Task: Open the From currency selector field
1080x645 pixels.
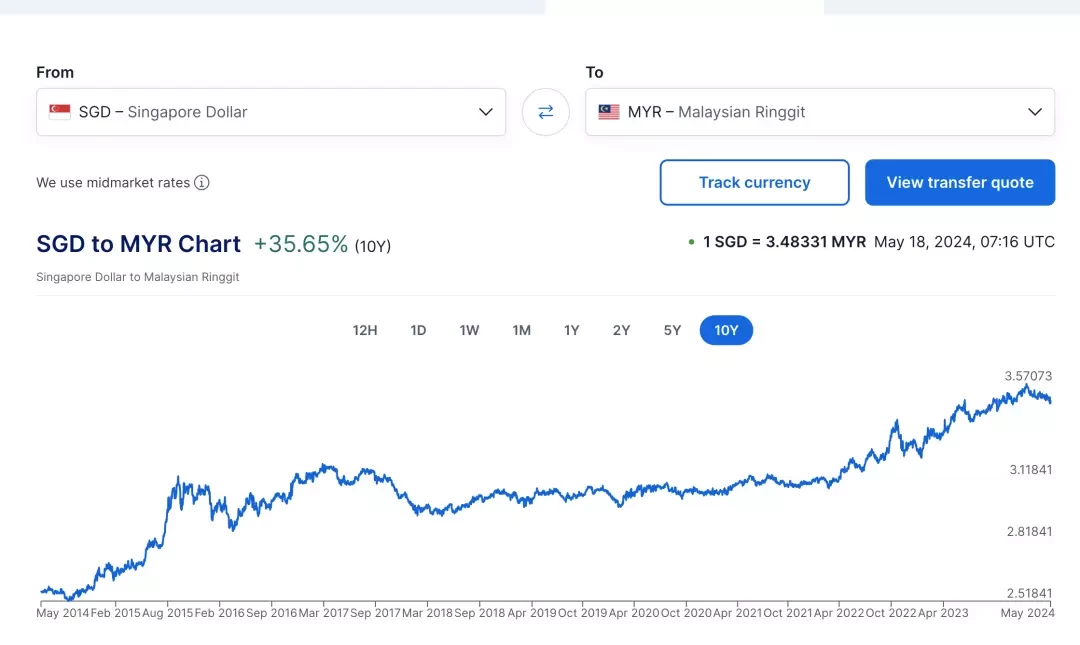Action: tap(271, 112)
